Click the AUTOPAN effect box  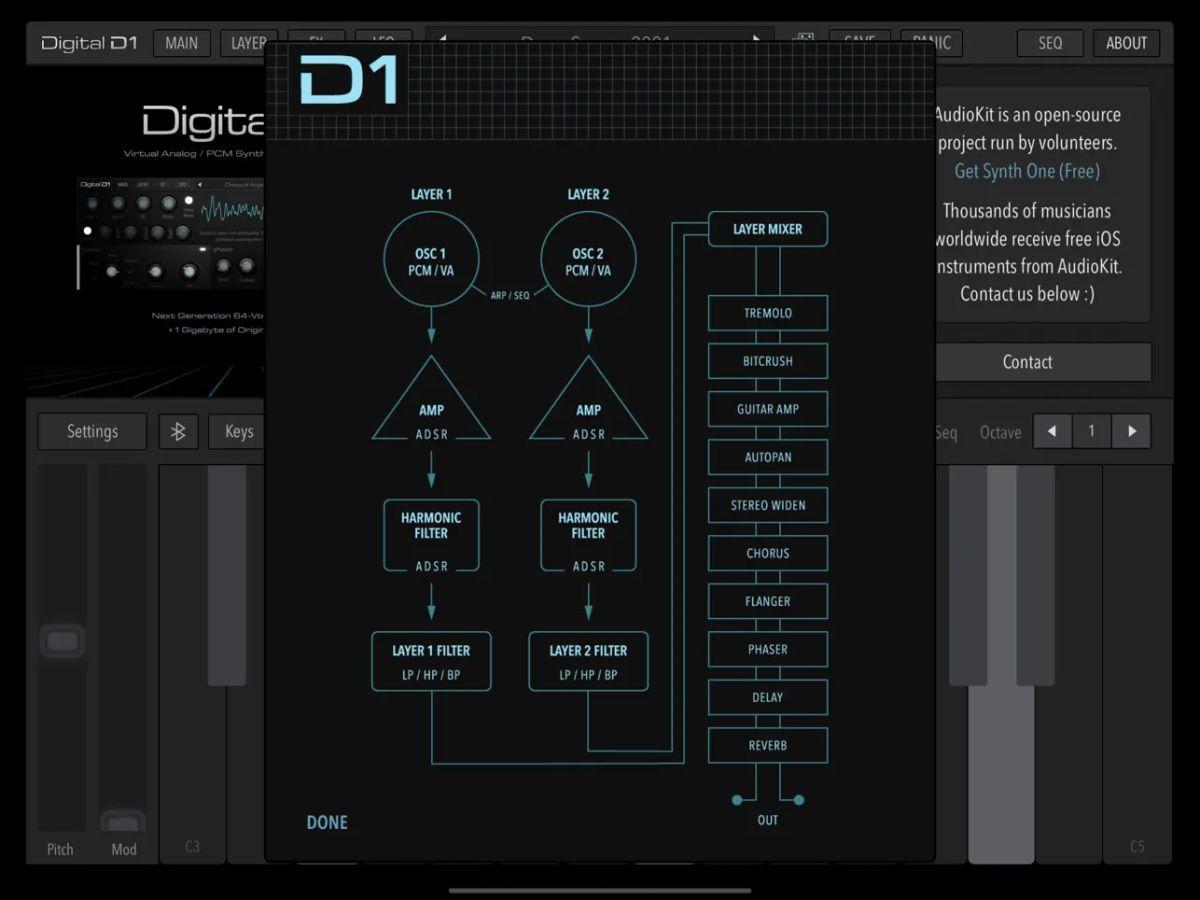(x=768, y=457)
